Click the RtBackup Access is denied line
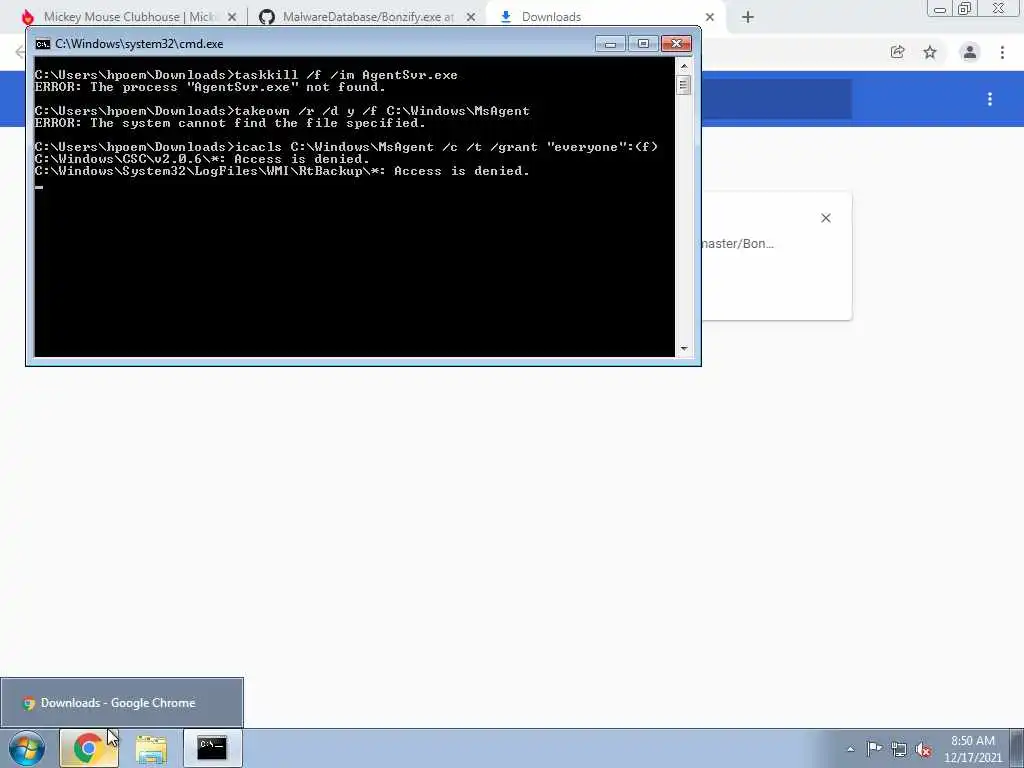Screen dimensions: 1024x768 pyautogui.click(x=282, y=171)
